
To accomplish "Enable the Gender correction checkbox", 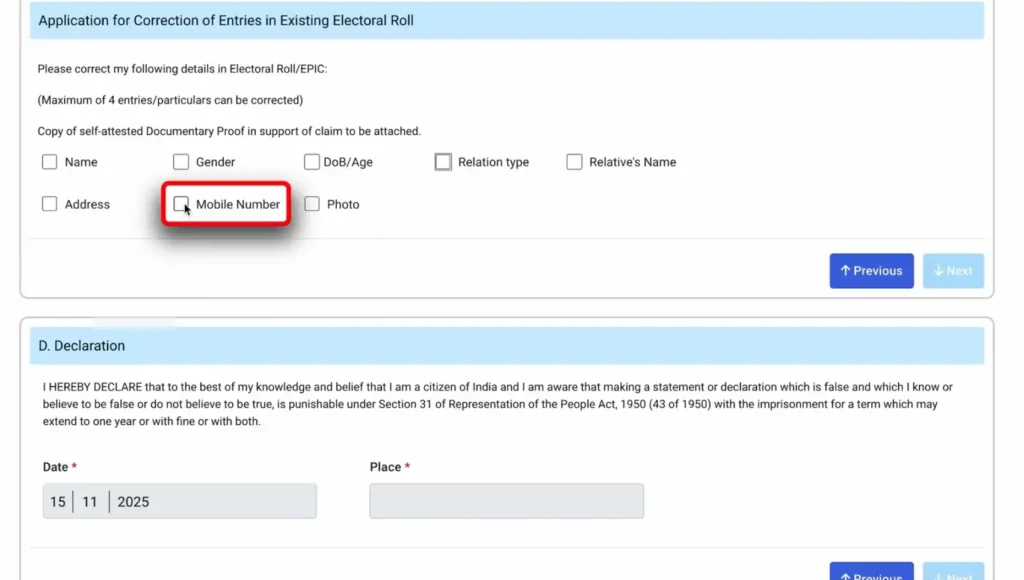I will point(181,162).
